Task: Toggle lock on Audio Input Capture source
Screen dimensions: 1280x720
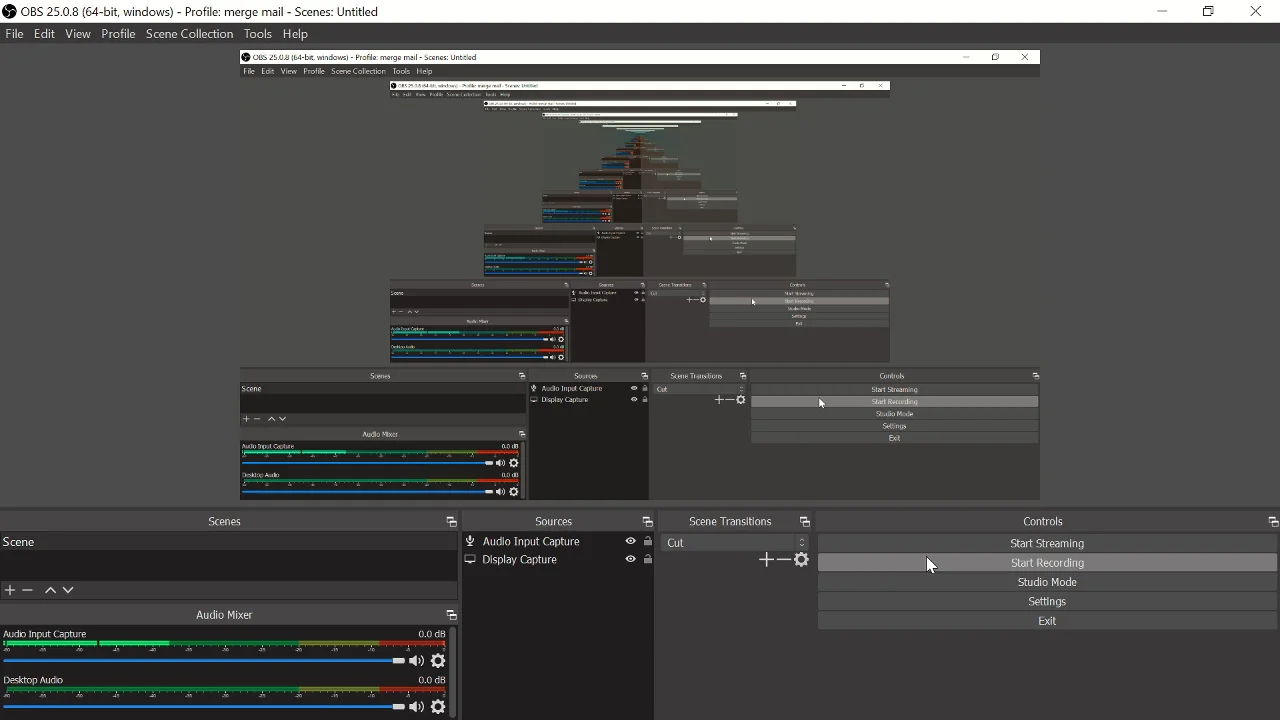Action: coord(647,541)
